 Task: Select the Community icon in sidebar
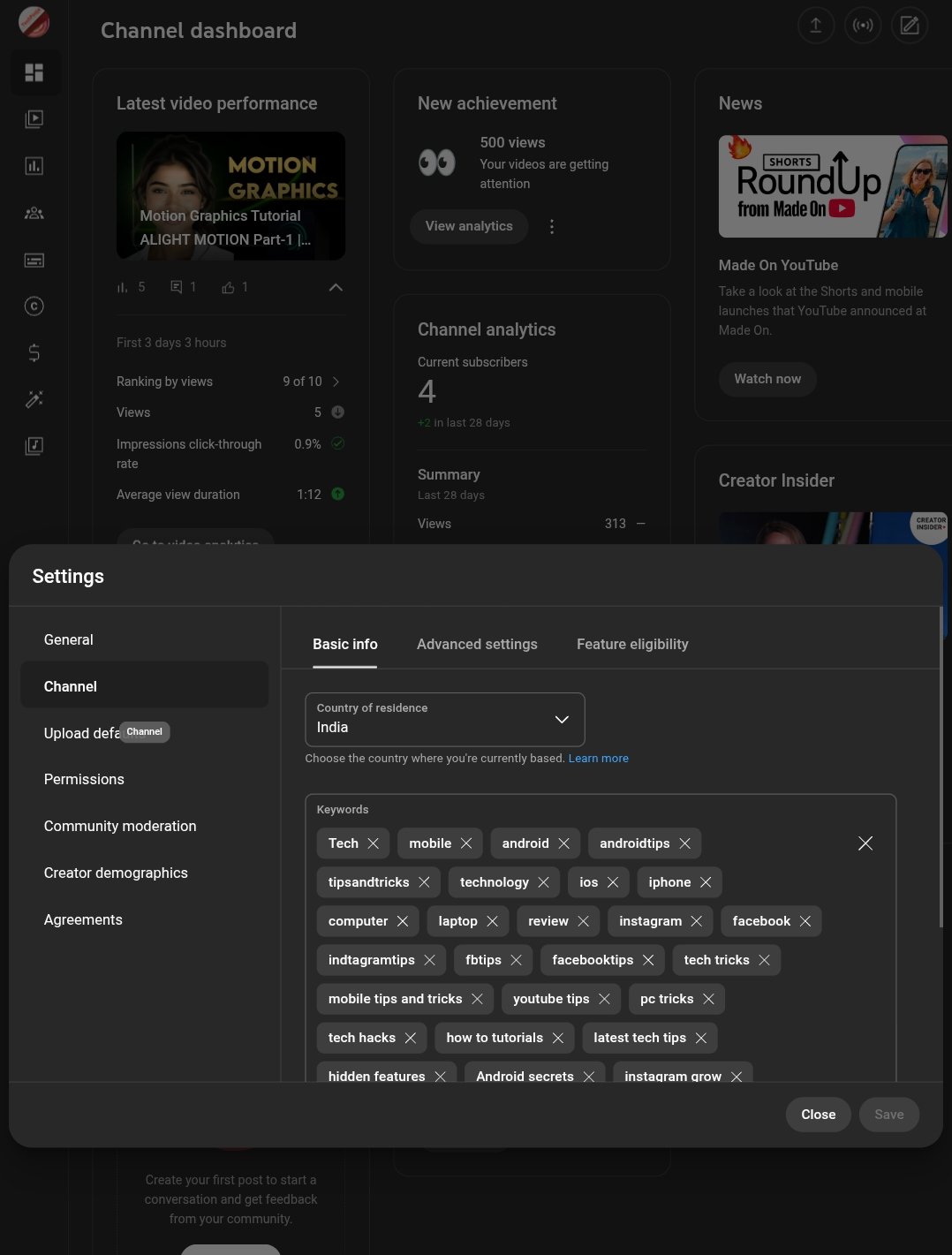(x=34, y=213)
